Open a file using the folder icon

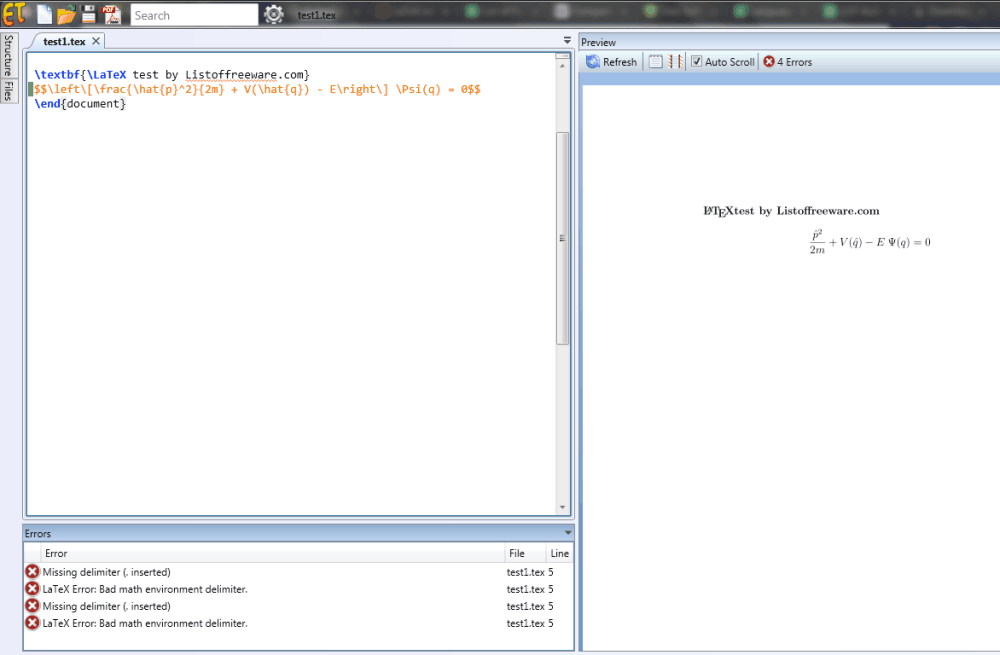tap(66, 14)
